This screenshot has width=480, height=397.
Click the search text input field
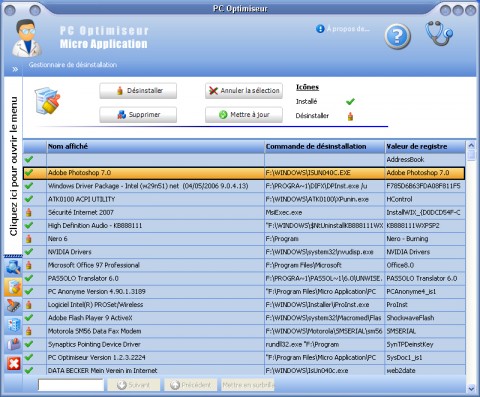tap(71, 385)
